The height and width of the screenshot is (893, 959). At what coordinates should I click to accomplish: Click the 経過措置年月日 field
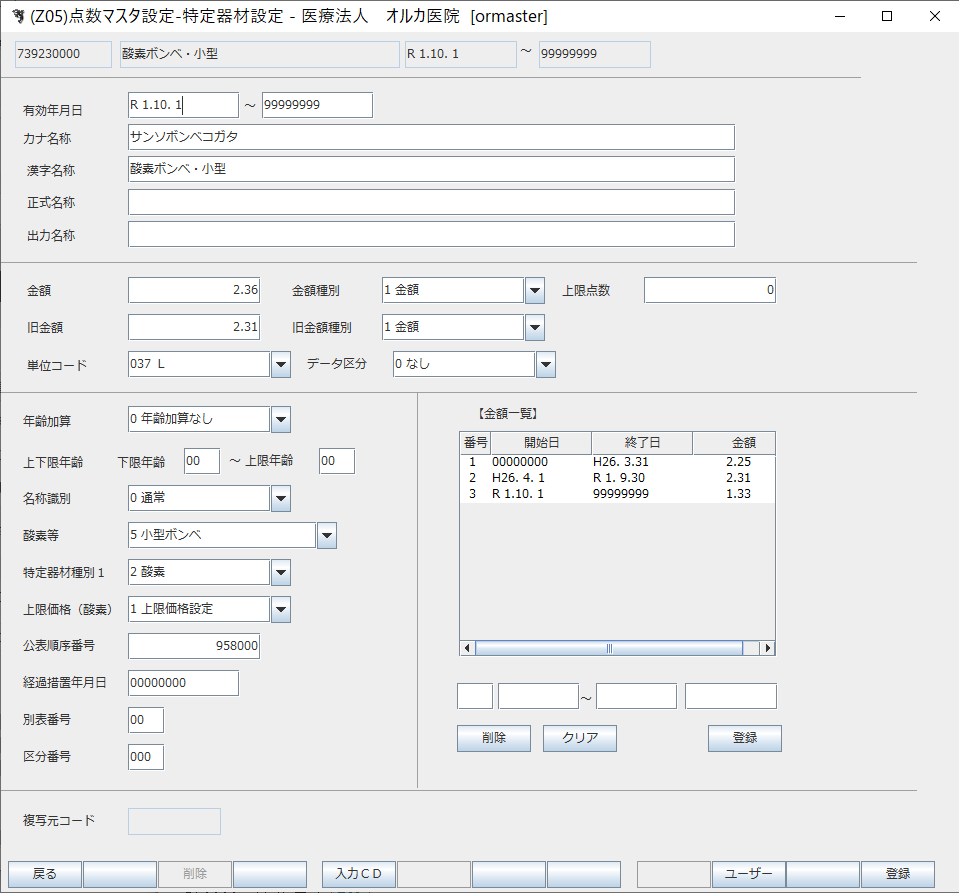(183, 683)
